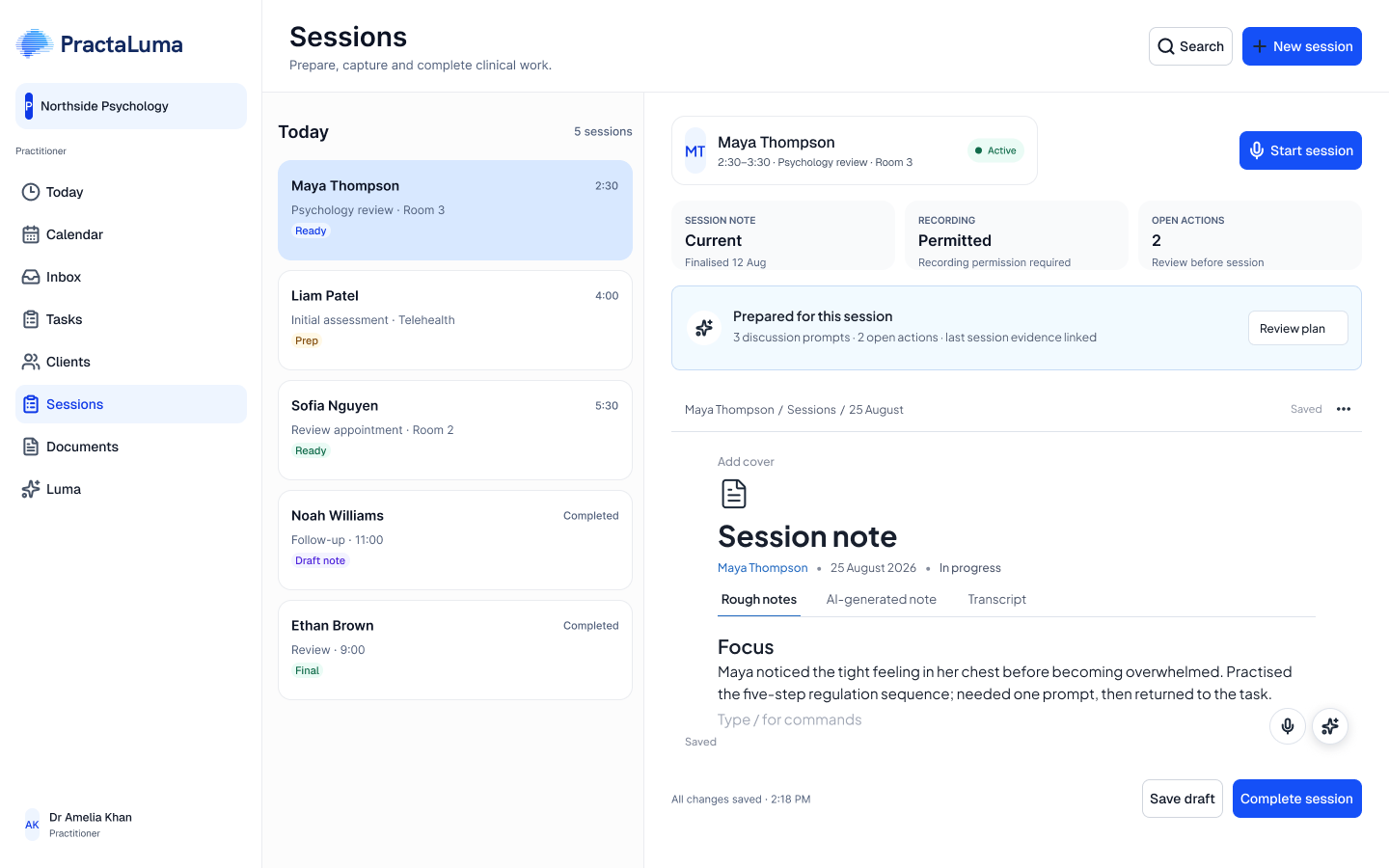Image resolution: width=1389 pixels, height=868 pixels.
Task: Open Ethan Brown's completed session card
Action: click(455, 650)
